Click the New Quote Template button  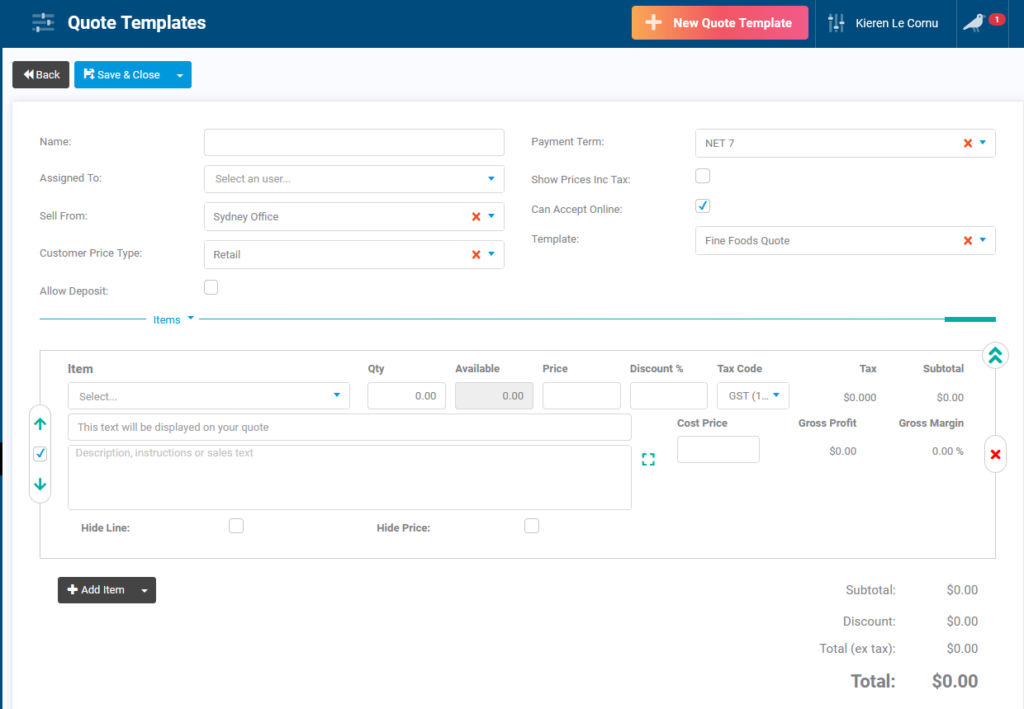tap(719, 21)
